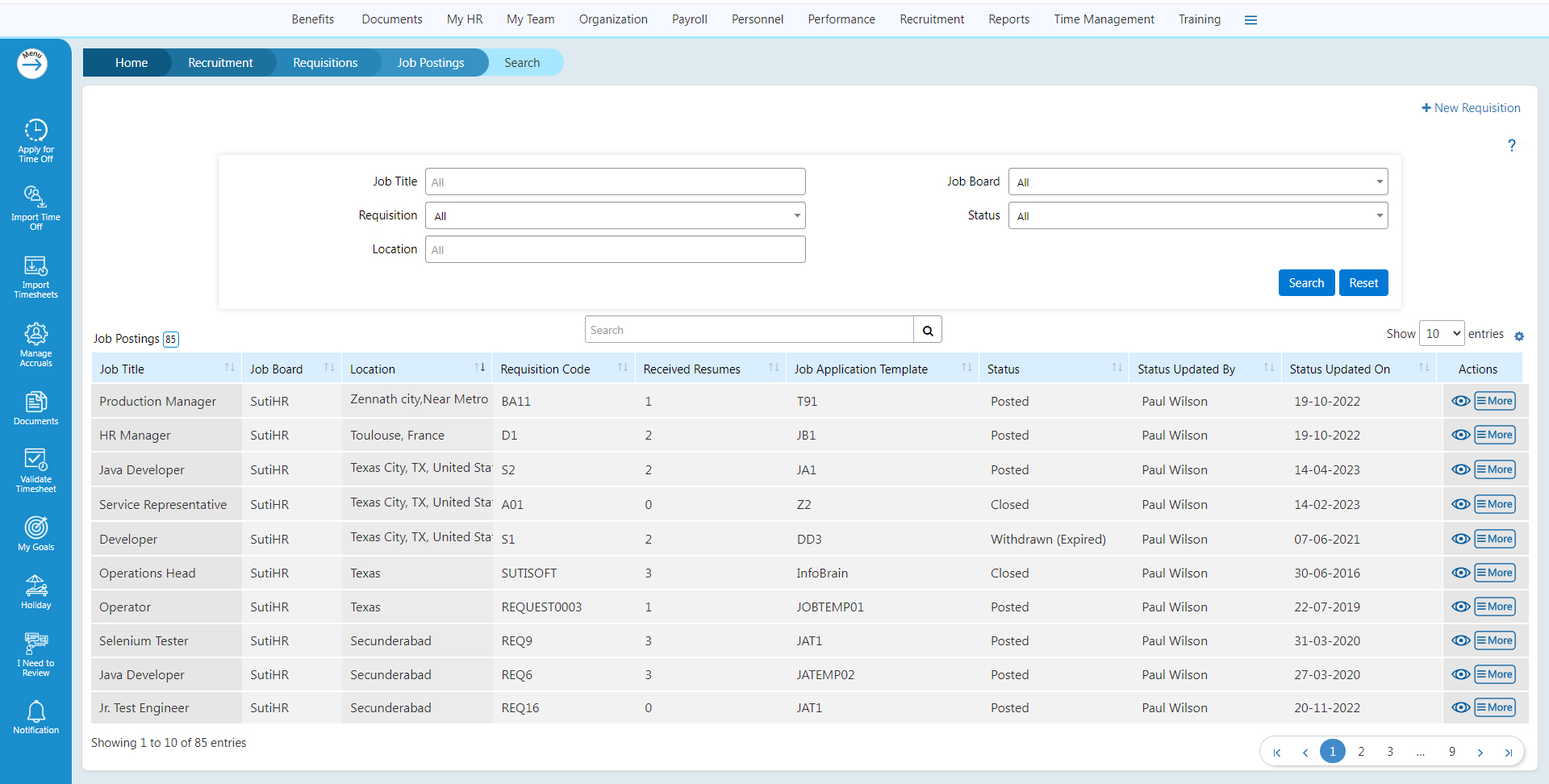Click the New Requisition link
The width and height of the screenshot is (1549, 784).
click(1471, 108)
